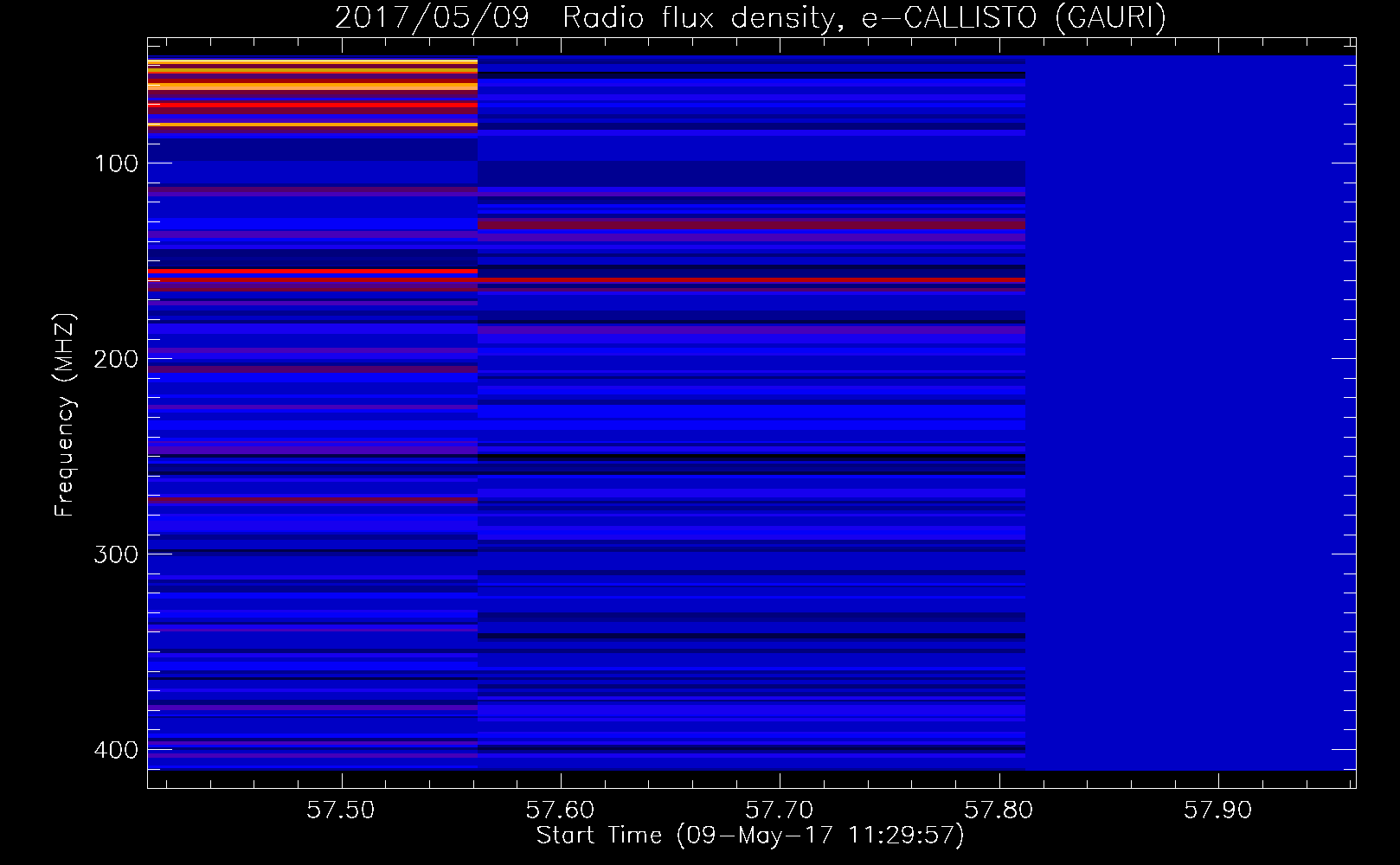Click the 57.70 time tick label
1400x865 pixels.
[780, 811]
